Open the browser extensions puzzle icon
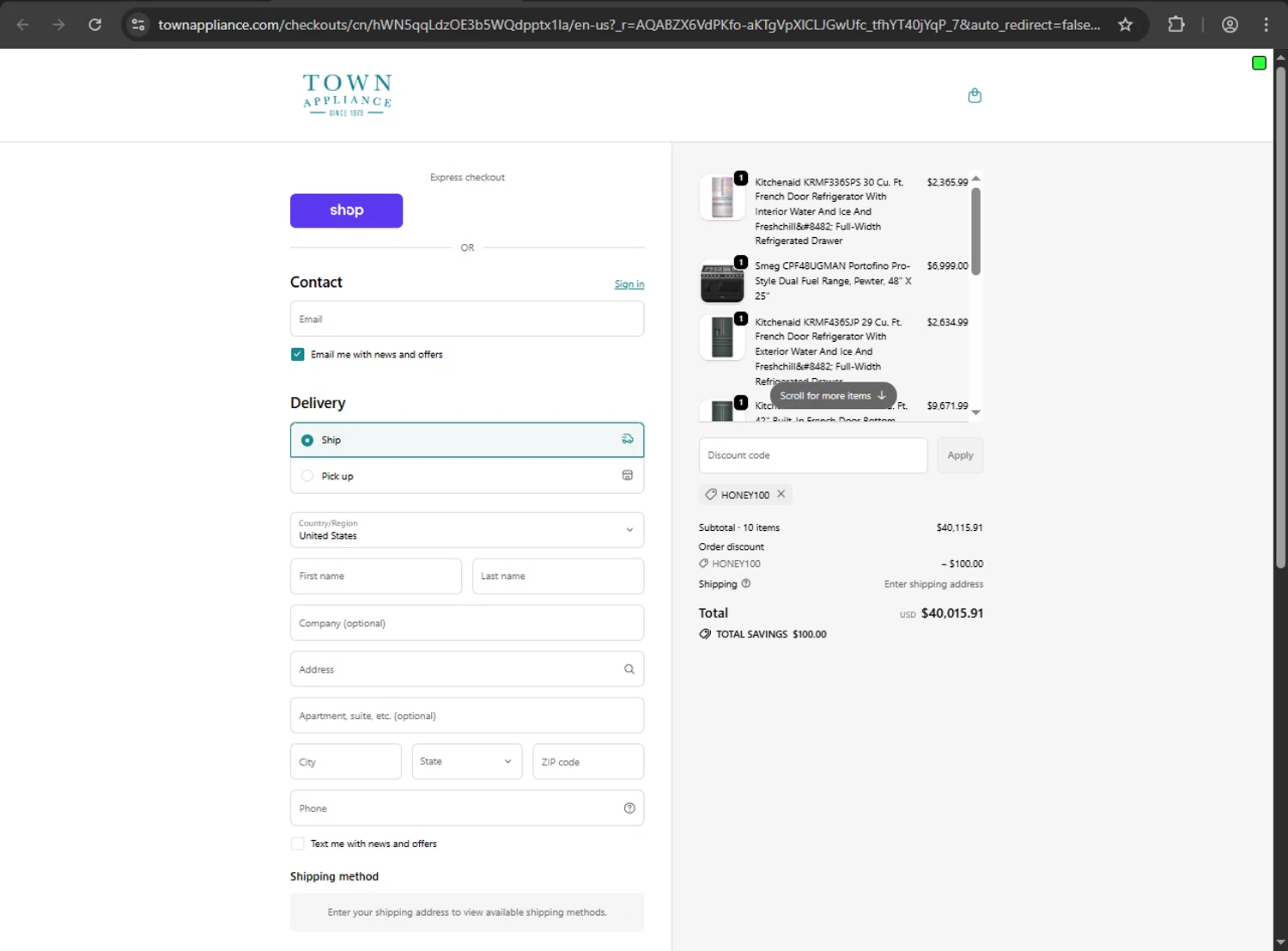 pyautogui.click(x=1176, y=25)
